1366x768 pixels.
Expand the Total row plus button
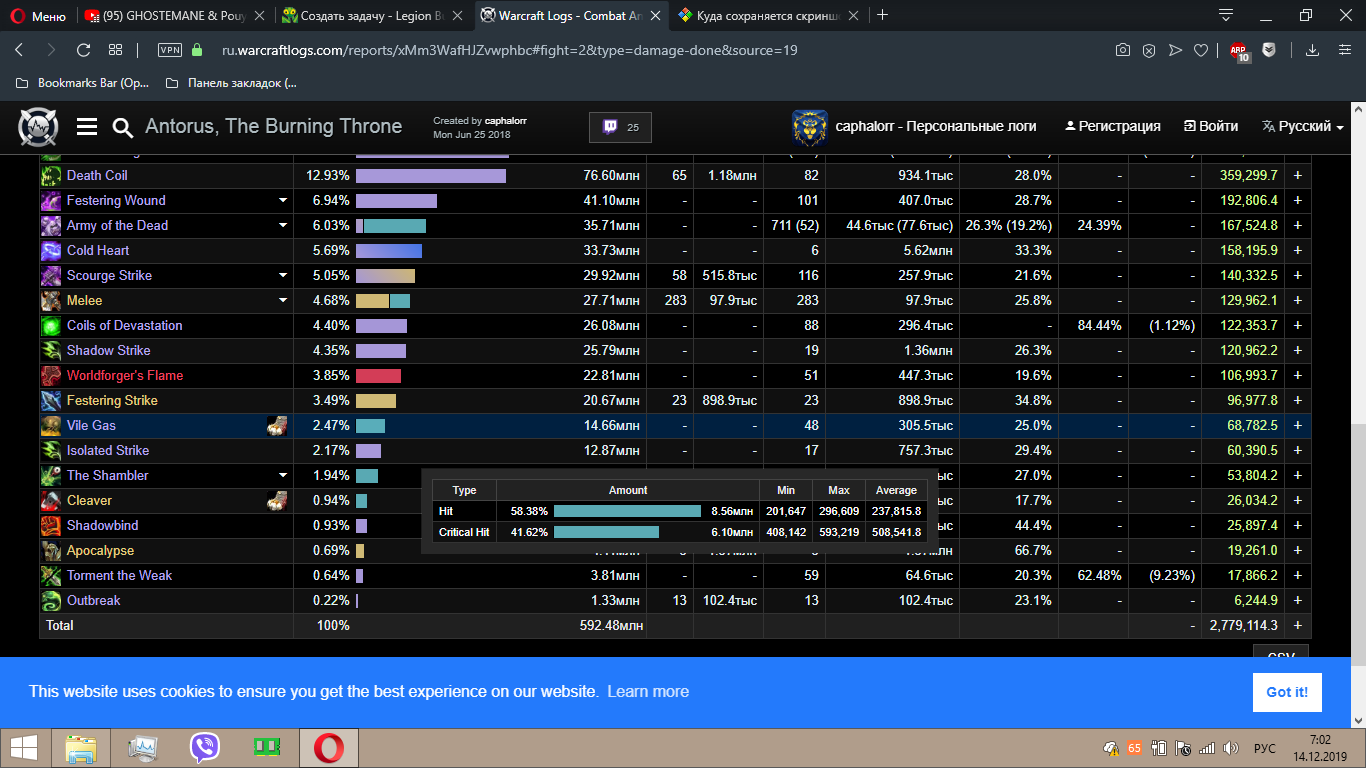[1298, 626]
